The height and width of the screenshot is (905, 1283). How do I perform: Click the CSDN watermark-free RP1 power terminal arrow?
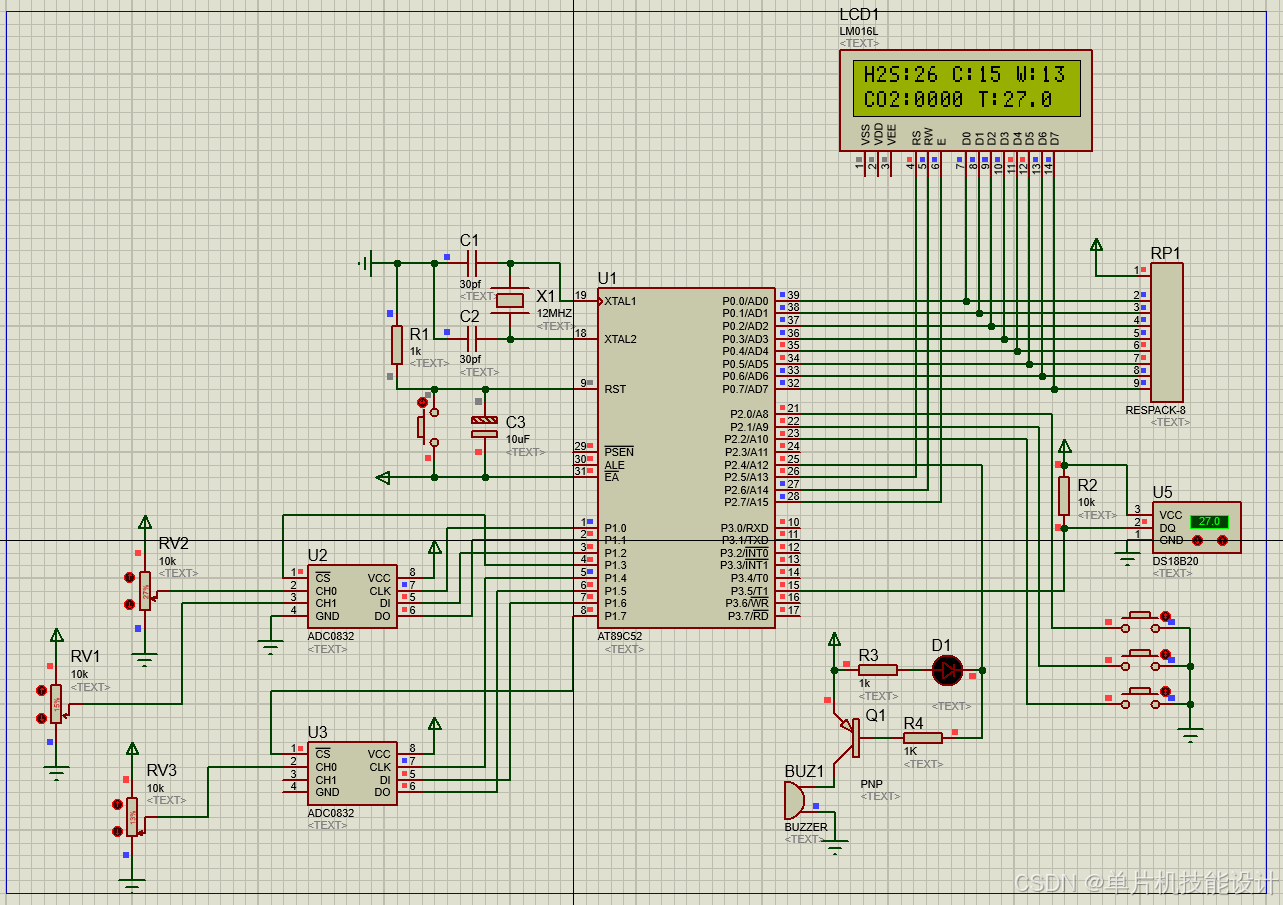(1097, 244)
